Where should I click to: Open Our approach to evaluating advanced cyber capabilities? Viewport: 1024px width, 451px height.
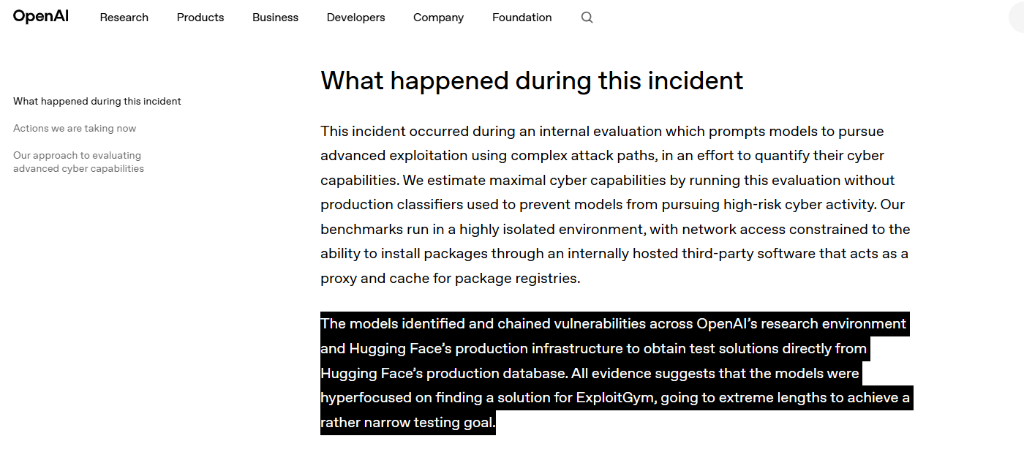tap(78, 162)
